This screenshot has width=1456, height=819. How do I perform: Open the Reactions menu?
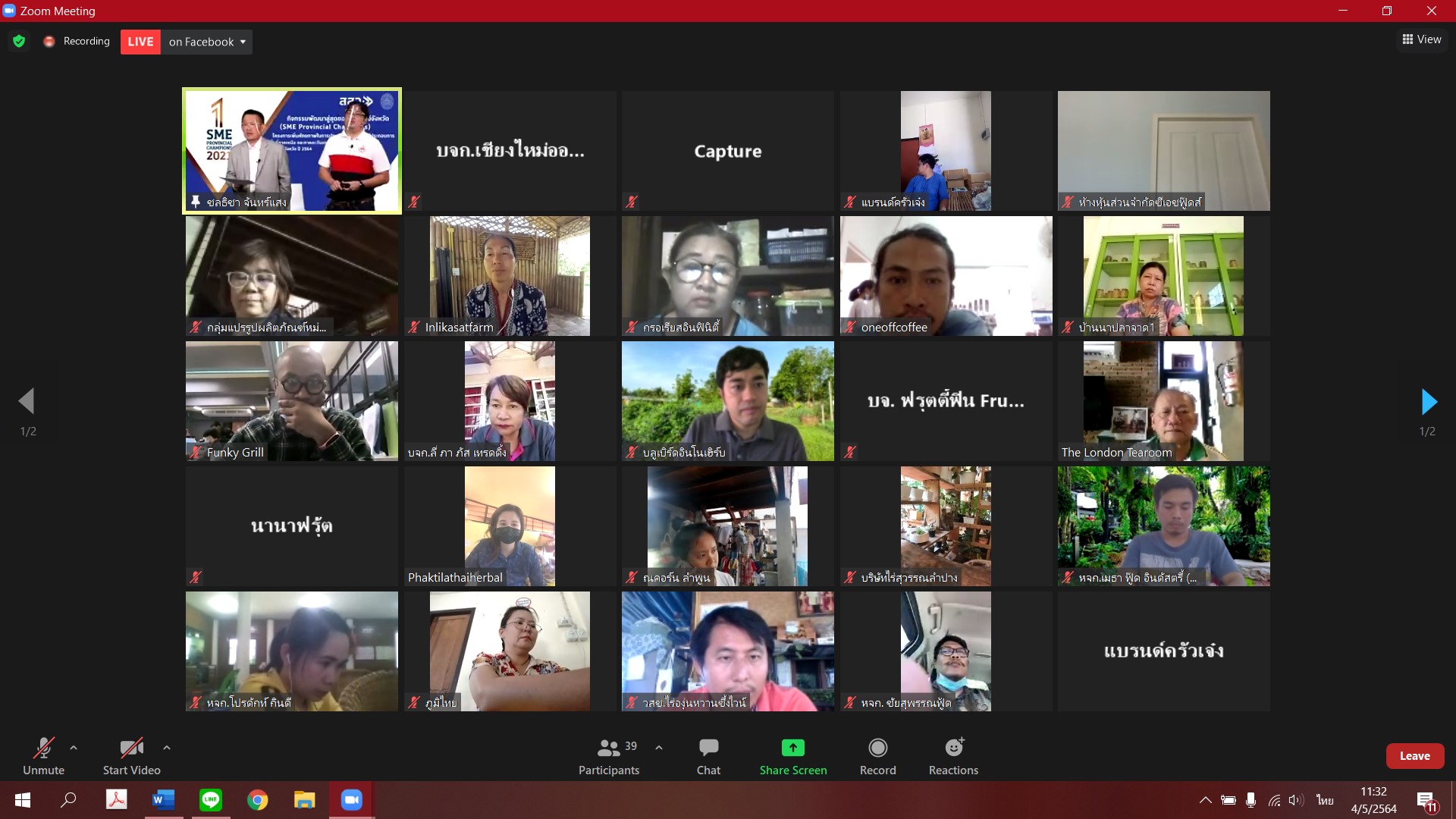pyautogui.click(x=953, y=748)
